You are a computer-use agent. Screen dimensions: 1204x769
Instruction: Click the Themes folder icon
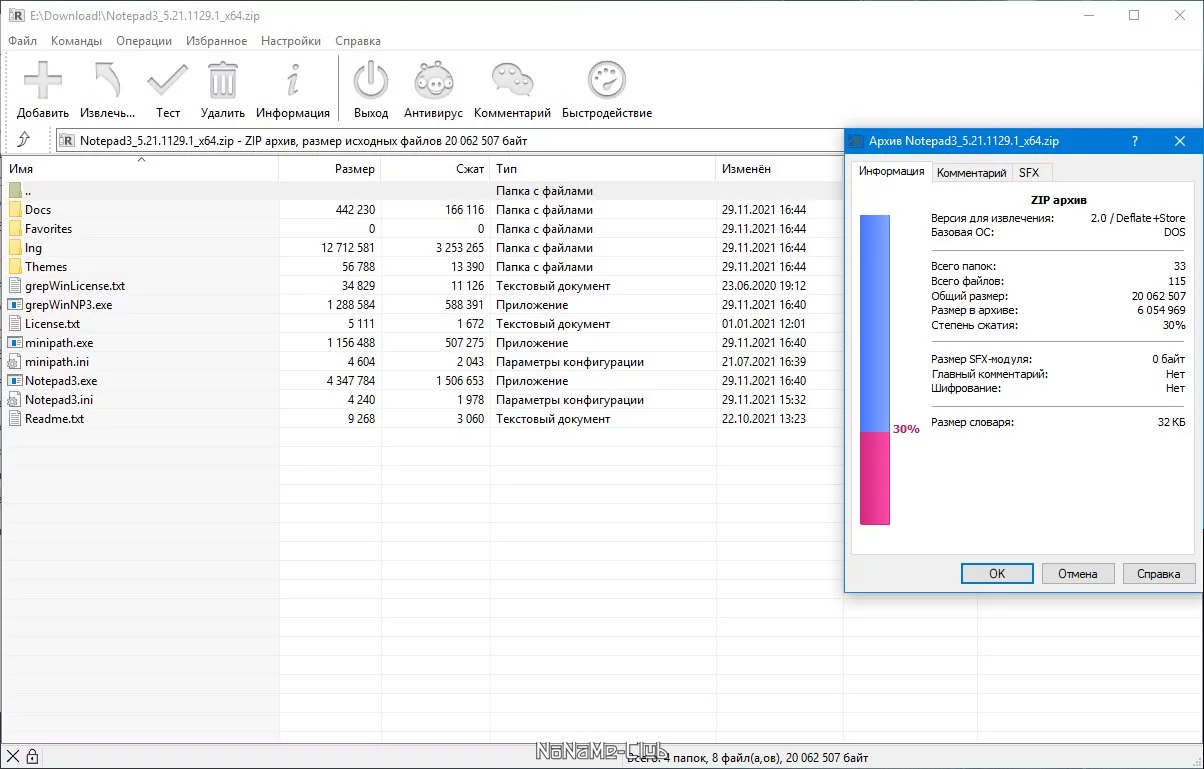tap(15, 267)
